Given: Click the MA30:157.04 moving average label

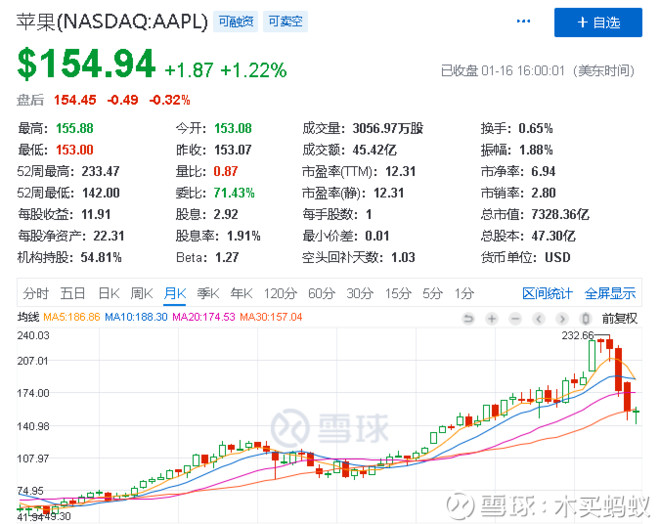Looking at the screenshot, I should pyautogui.click(x=271, y=317).
